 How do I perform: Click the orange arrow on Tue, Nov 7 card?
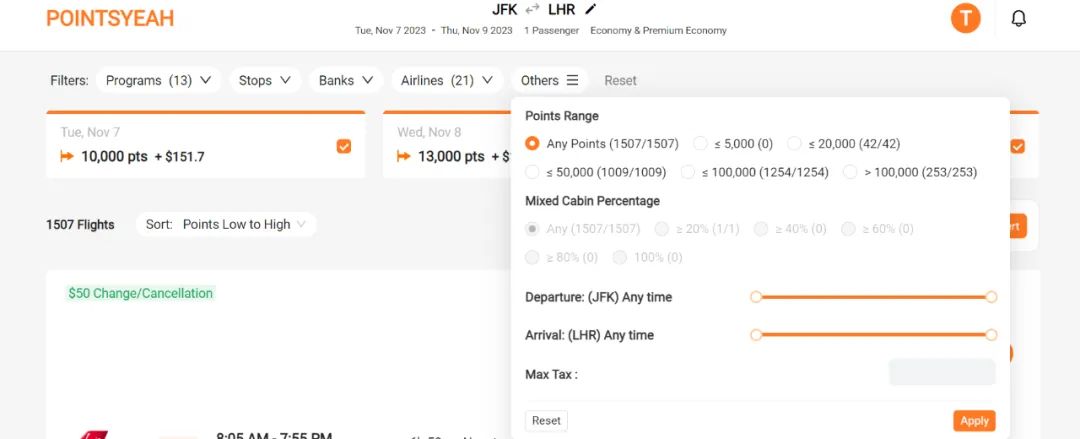pos(67,156)
